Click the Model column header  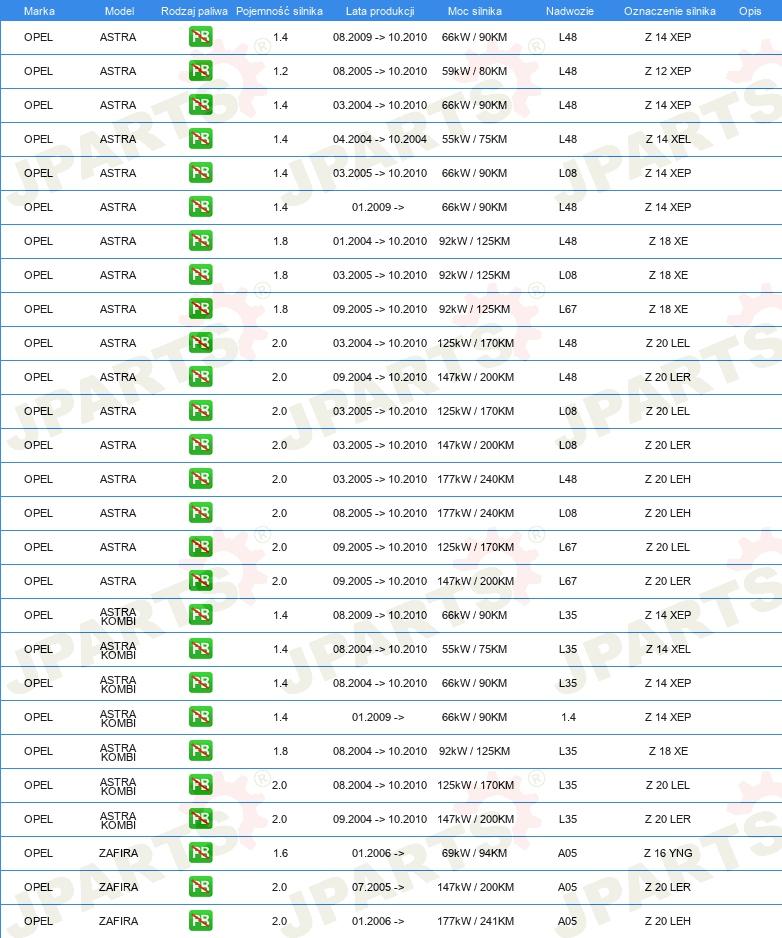click(x=119, y=11)
